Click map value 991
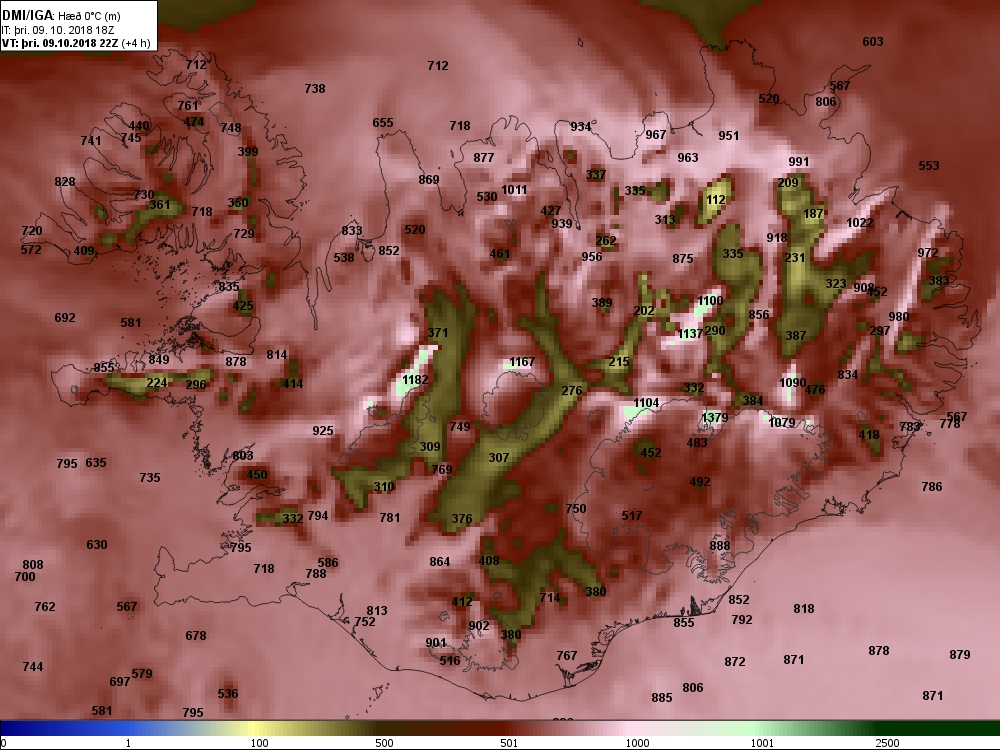This screenshot has width=1000, height=750. 798,162
